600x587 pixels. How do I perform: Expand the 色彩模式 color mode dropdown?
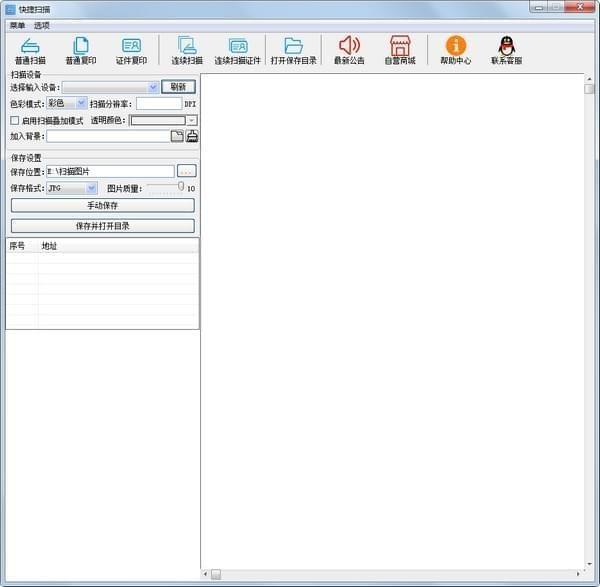click(x=81, y=103)
